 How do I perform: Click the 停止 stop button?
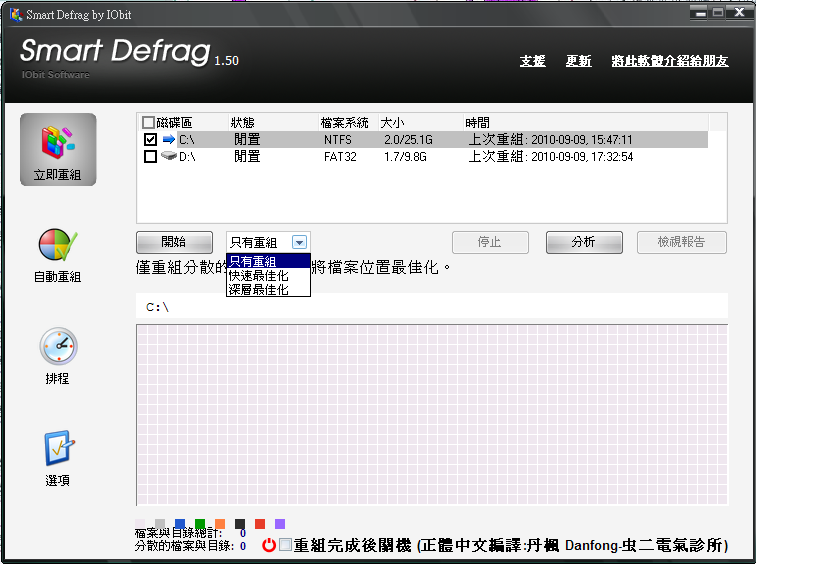[490, 242]
